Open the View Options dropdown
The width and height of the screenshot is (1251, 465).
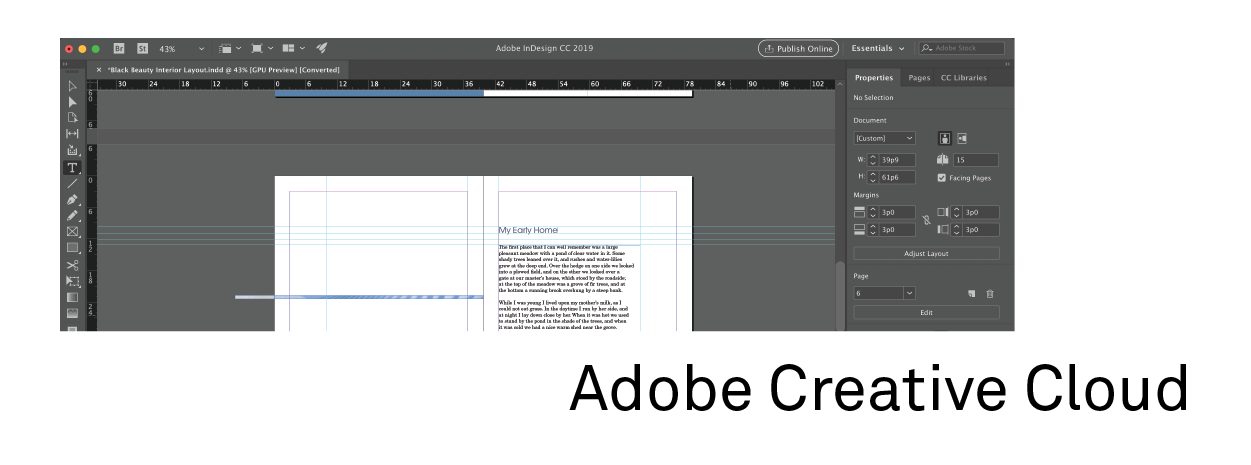click(x=230, y=48)
